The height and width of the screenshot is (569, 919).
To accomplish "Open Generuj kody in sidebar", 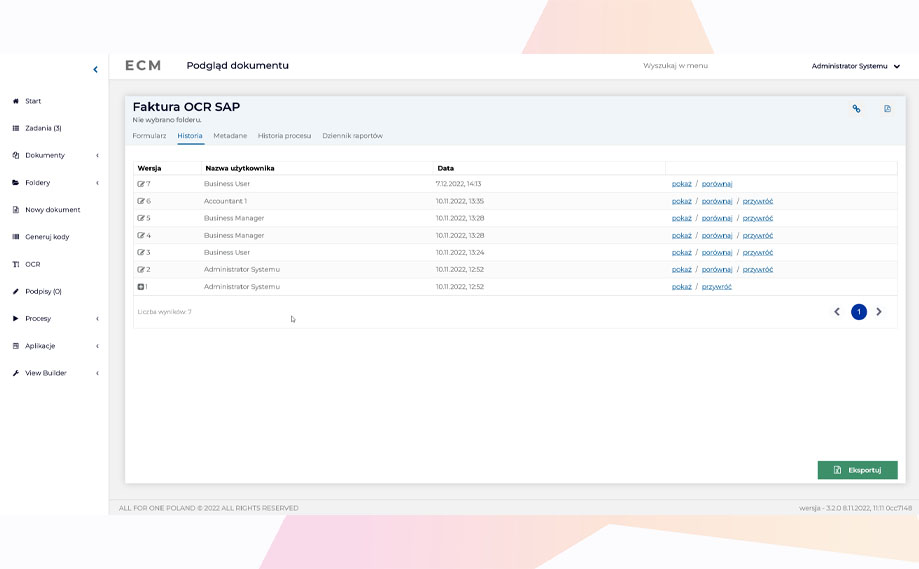I will tap(47, 237).
